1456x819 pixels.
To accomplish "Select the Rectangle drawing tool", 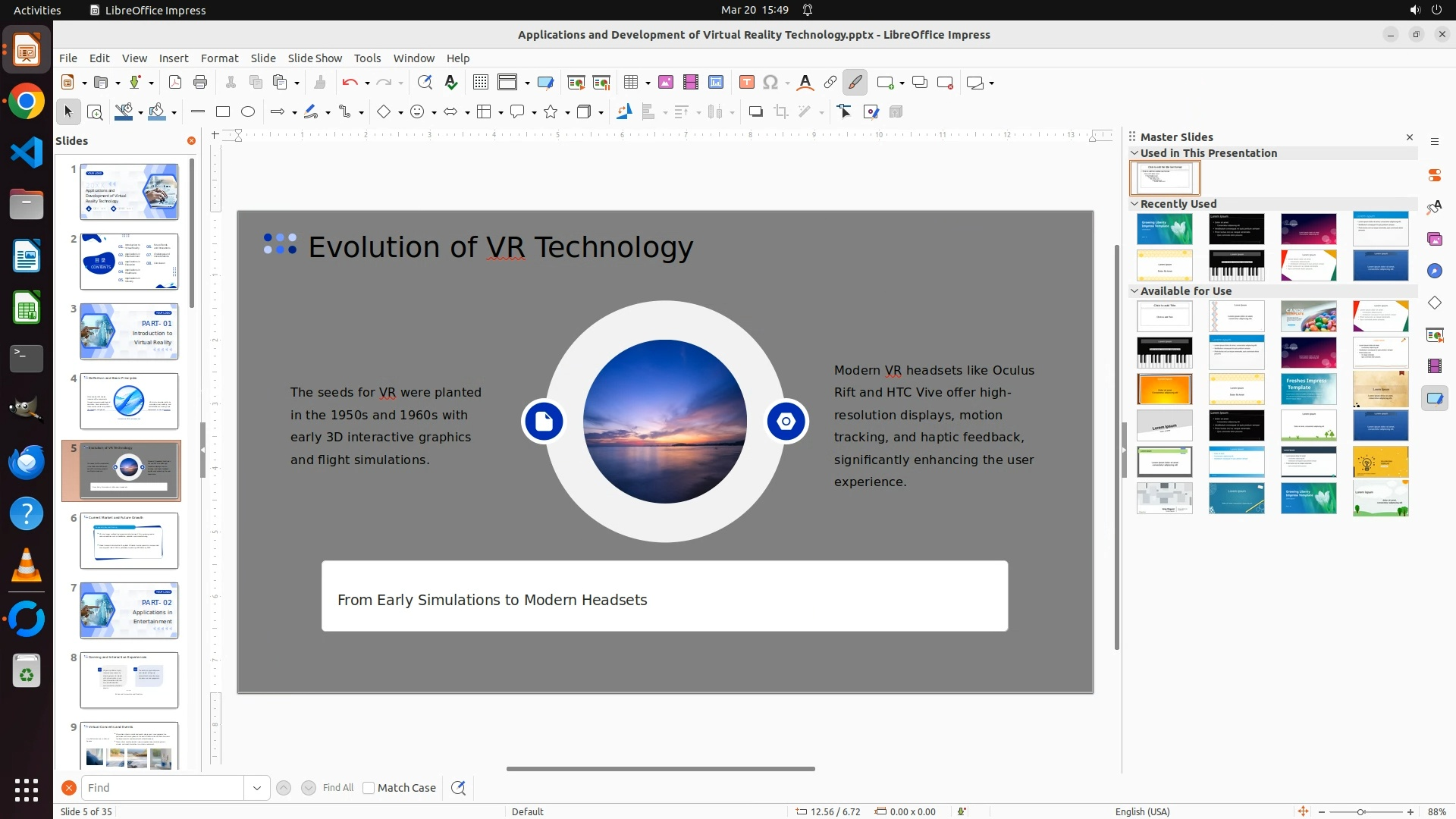I will [x=222, y=112].
